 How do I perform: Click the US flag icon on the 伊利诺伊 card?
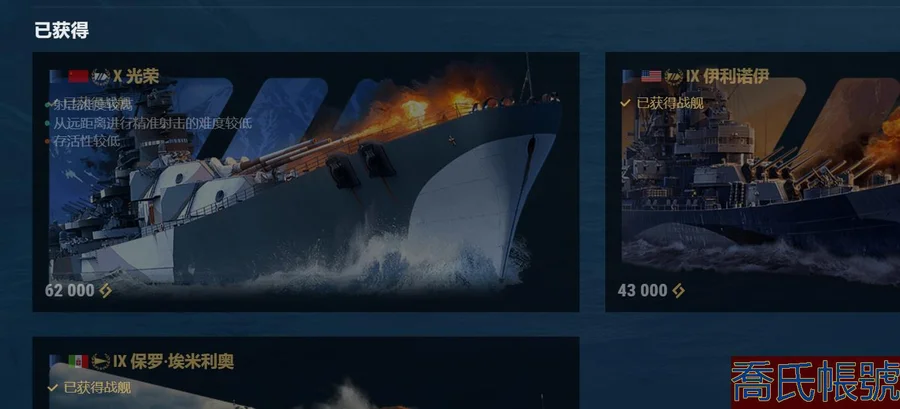point(651,76)
